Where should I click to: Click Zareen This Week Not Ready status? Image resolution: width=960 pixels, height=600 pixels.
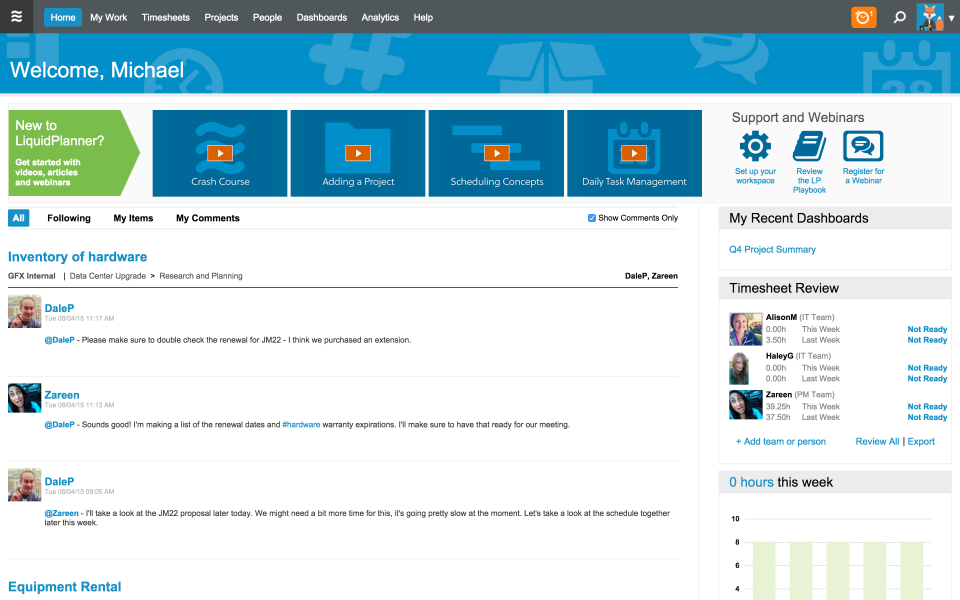click(x=927, y=407)
